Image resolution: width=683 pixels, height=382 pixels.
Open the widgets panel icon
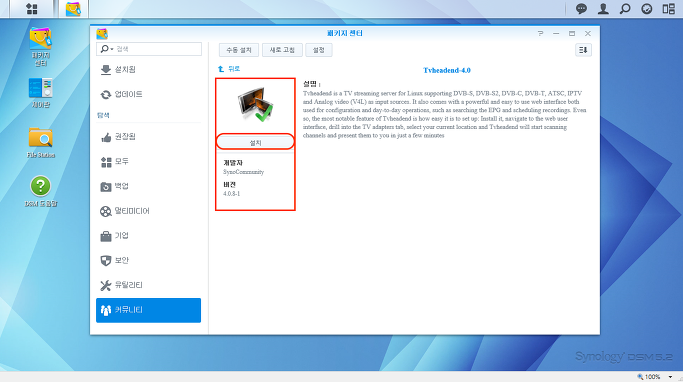(x=669, y=9)
